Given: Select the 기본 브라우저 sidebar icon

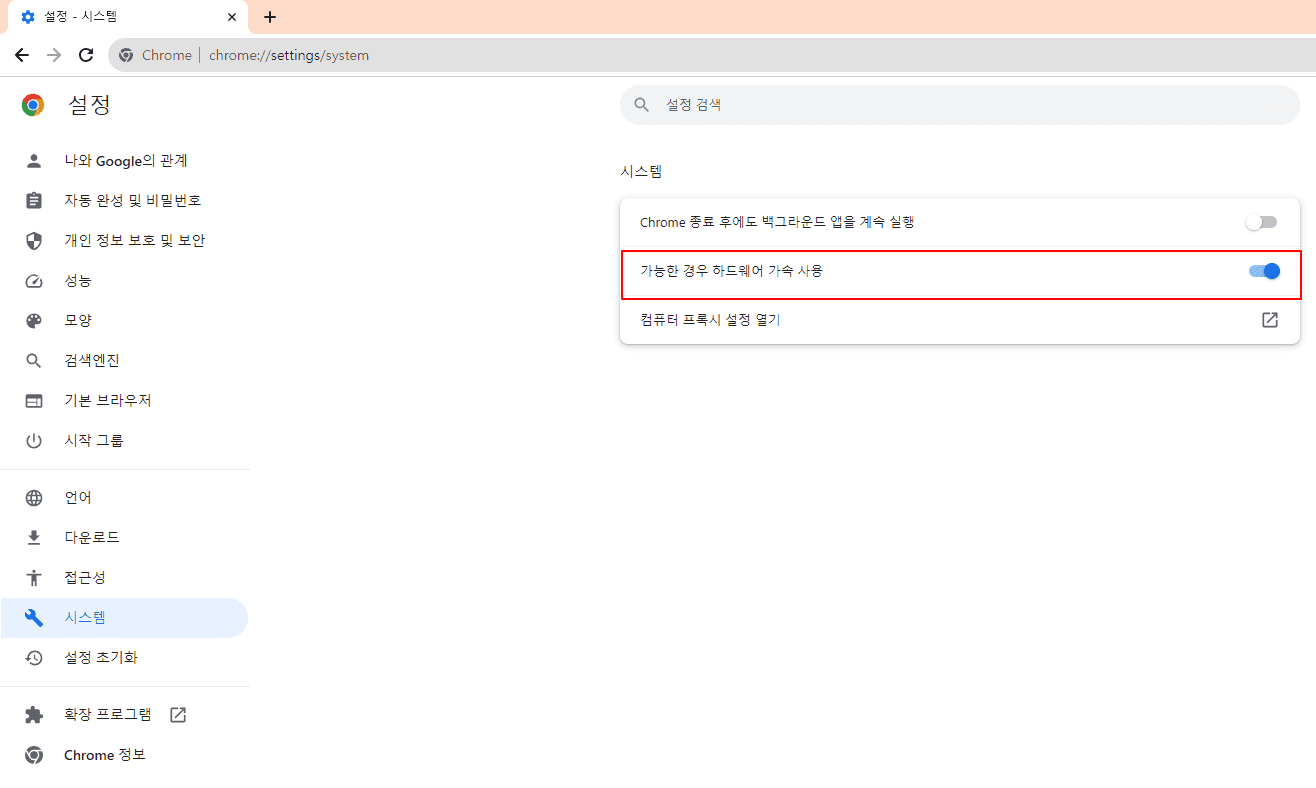Looking at the screenshot, I should pos(33,400).
